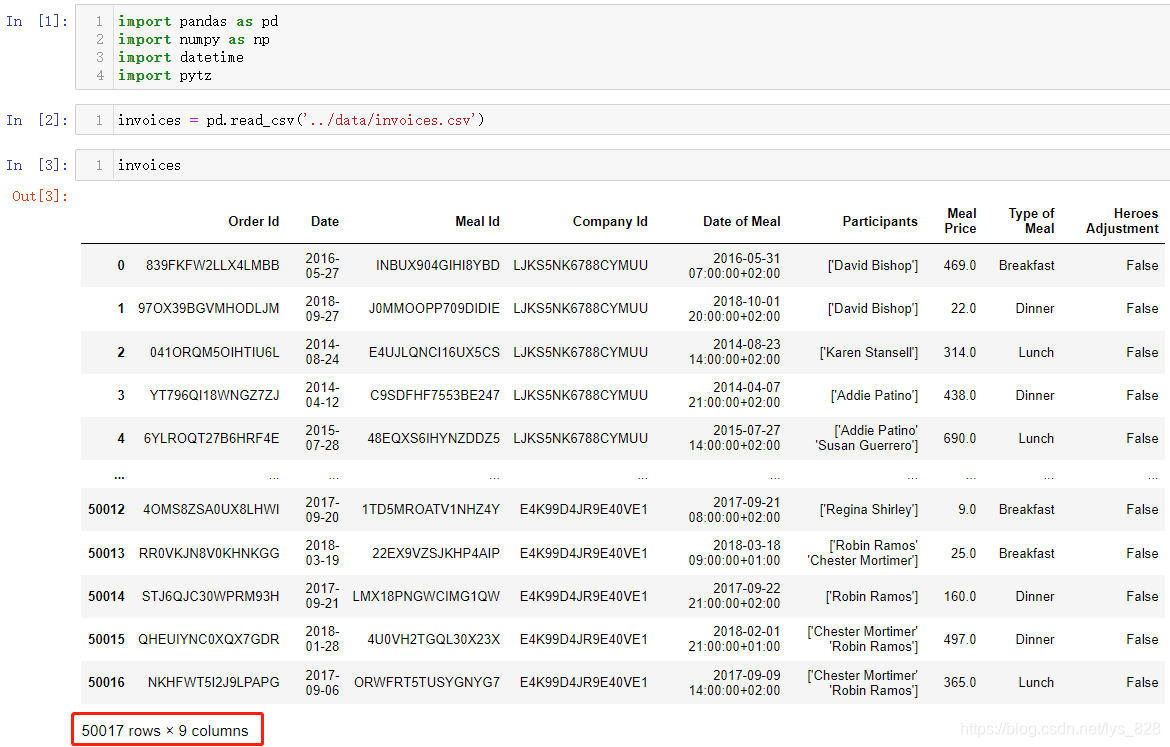Click Order Id cell 4OMS8ZSA0UX8LHWI
Screen dimensions: 1170x747
211,510
